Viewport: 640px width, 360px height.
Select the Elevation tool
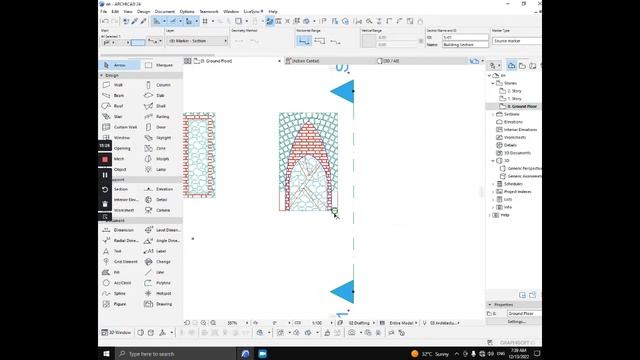pyautogui.click(x=160, y=189)
